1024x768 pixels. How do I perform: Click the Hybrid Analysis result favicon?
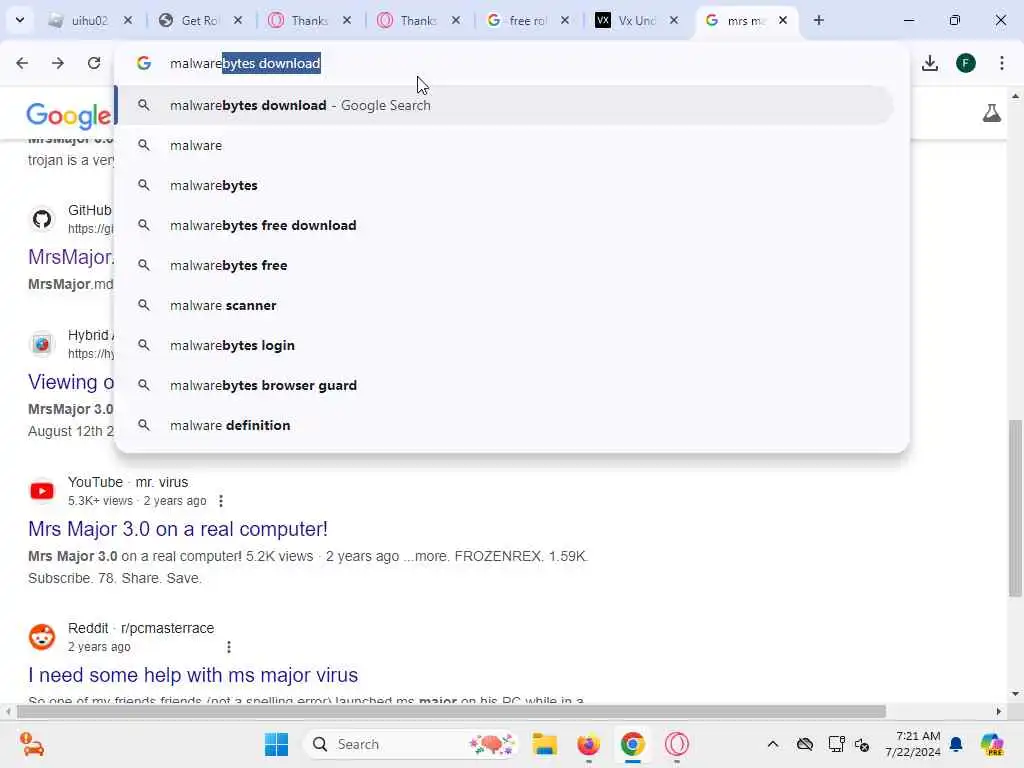[x=42, y=344]
